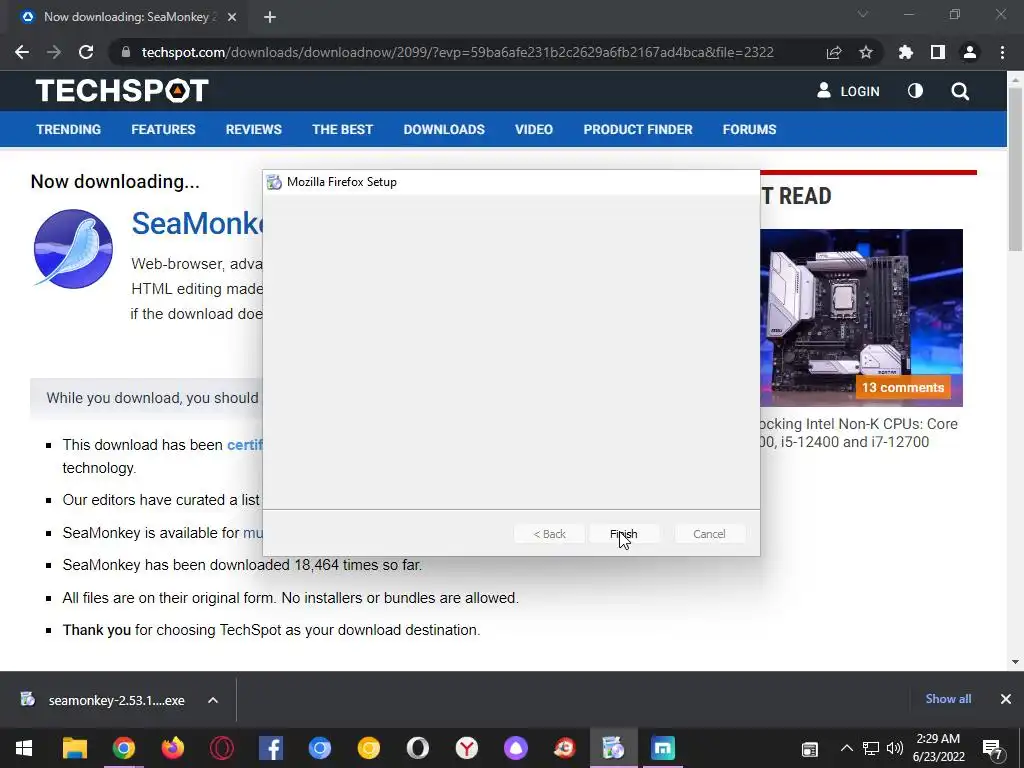Open the TechSpot search magnifier

click(960, 91)
